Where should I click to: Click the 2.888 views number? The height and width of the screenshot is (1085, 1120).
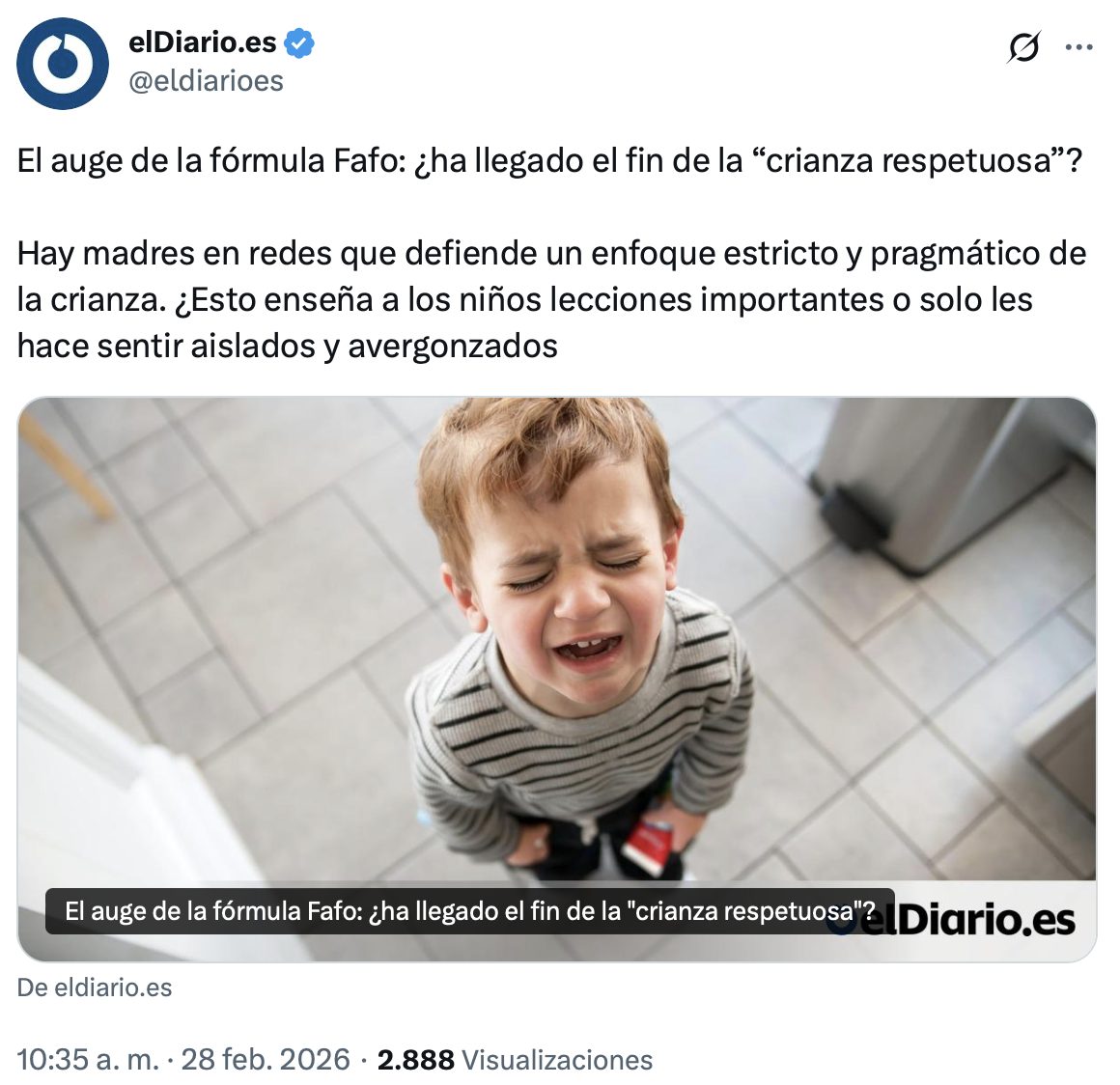[x=416, y=1059]
